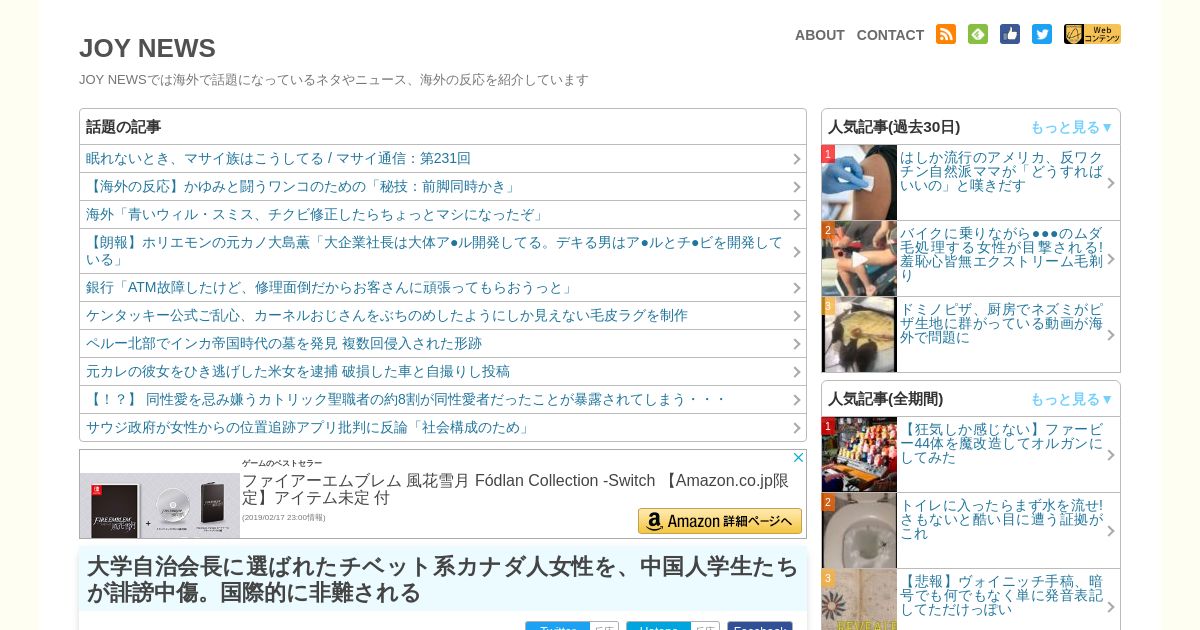Click chevron on ATM故障 article row
This screenshot has height=630, width=1200.
797,288
